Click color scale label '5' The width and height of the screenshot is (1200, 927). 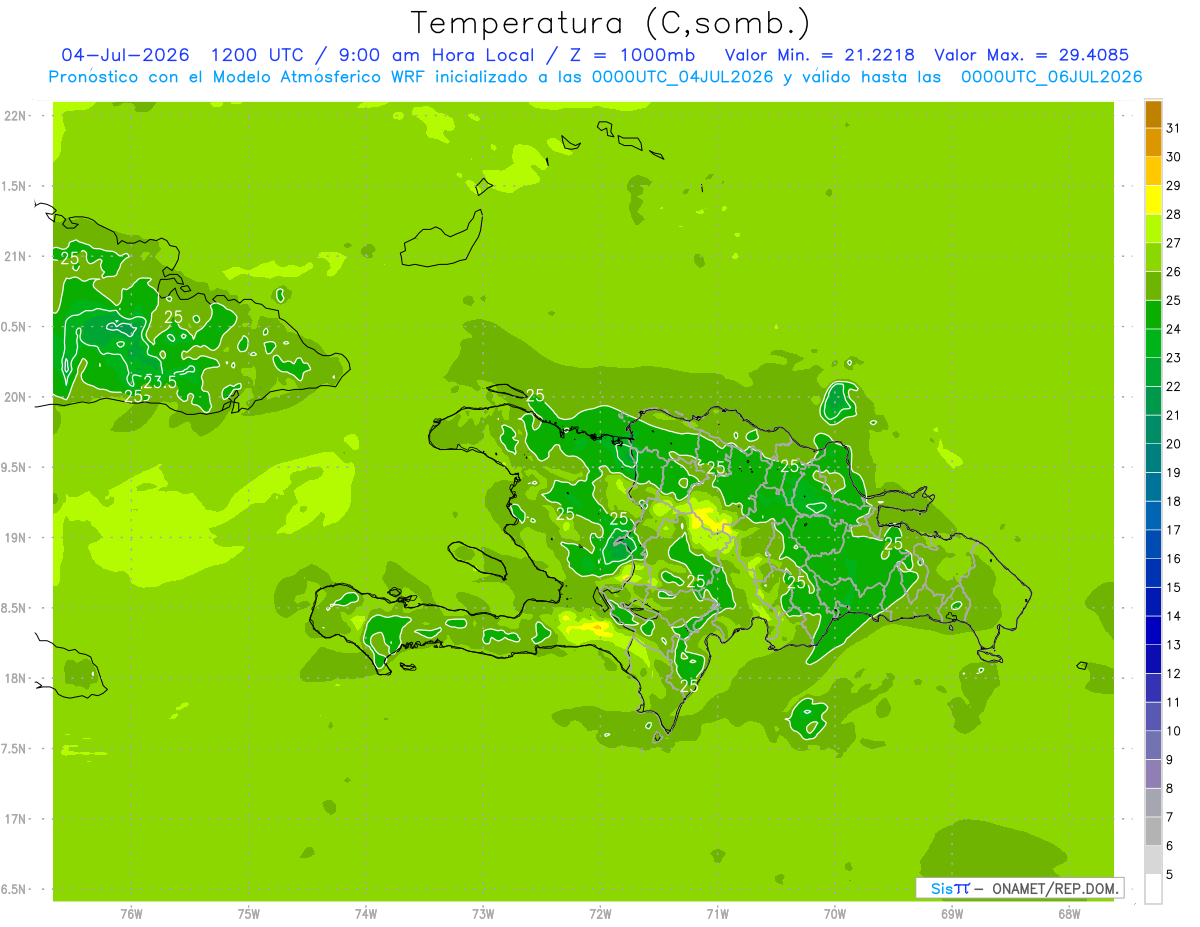[1169, 875]
